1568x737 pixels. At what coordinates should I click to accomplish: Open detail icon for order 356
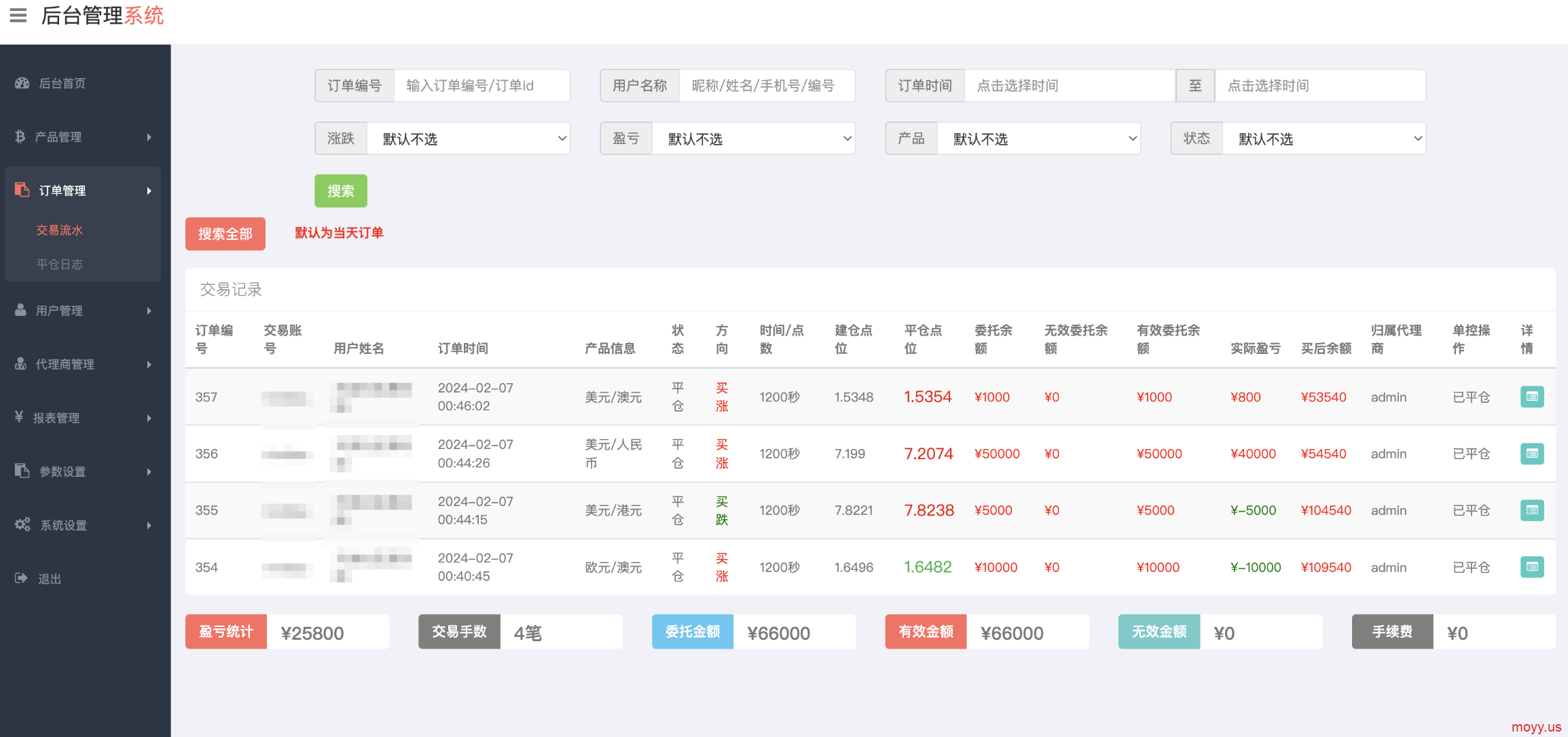(x=1531, y=454)
